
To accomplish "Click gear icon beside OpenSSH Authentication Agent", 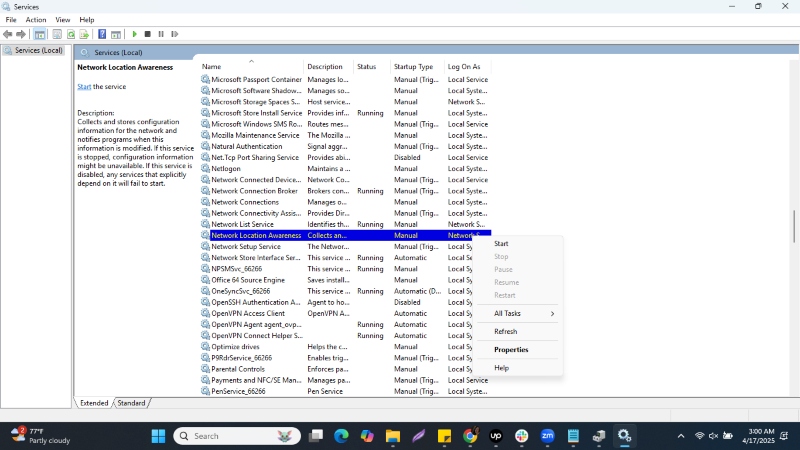I will [x=205, y=303].
